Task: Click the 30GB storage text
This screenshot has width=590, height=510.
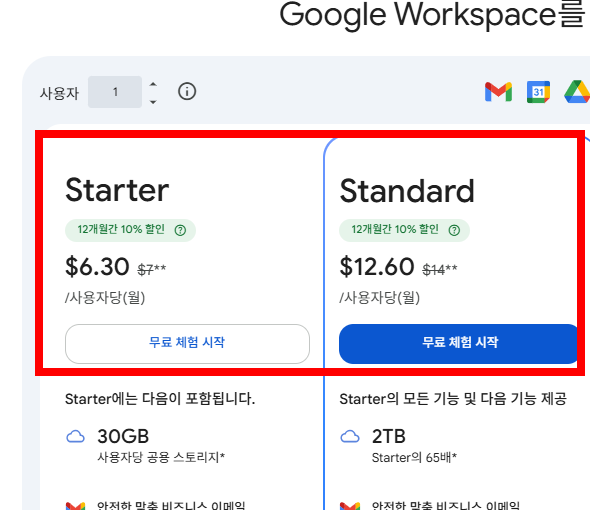Action: (x=123, y=436)
